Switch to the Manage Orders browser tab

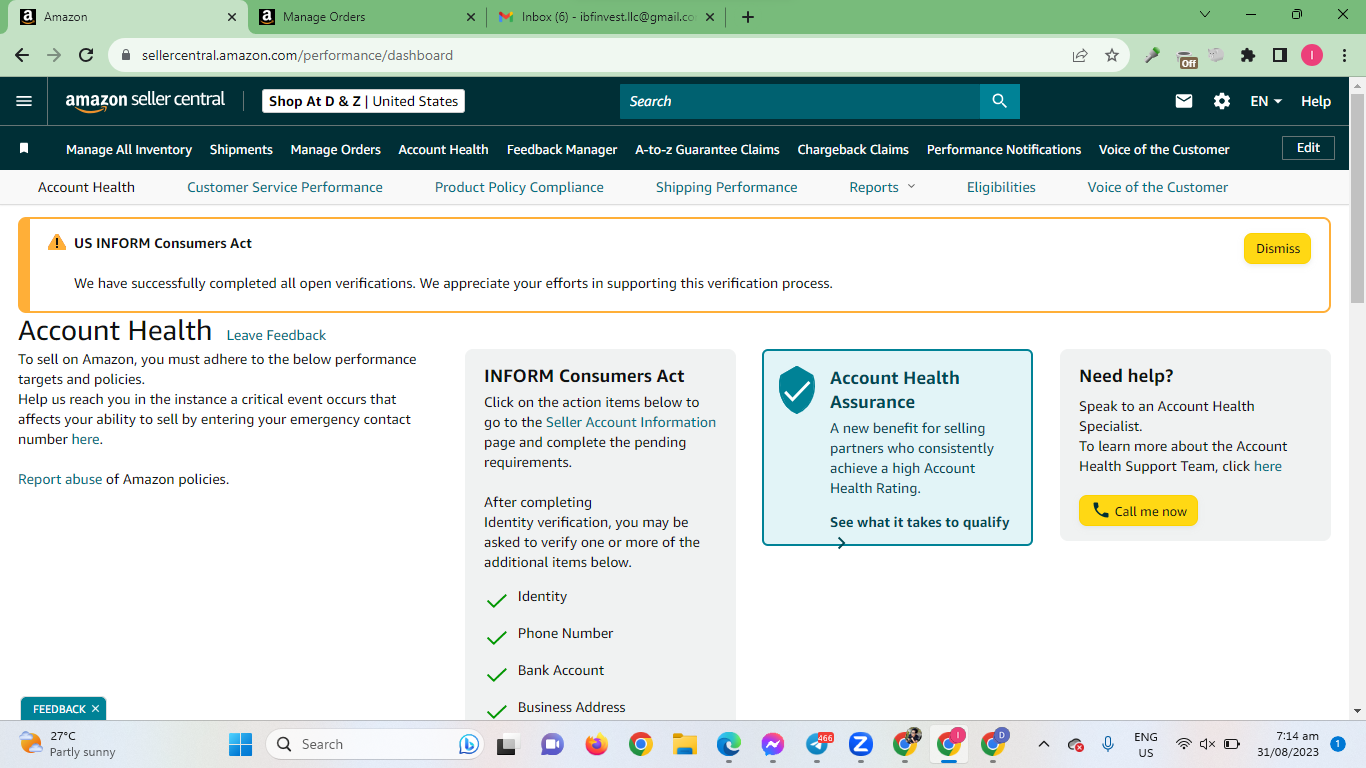[364, 16]
